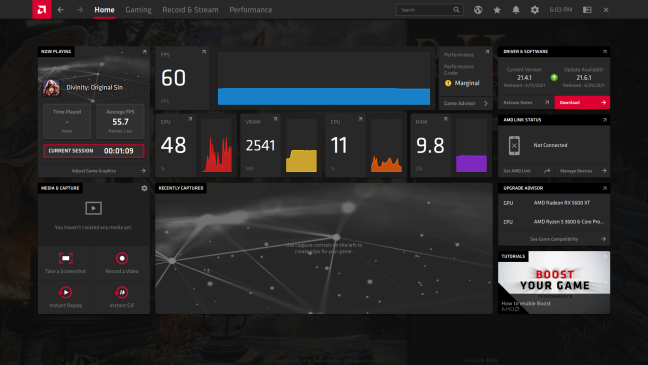
Task: Download the 21.6.1 driver update
Action: 582,103
